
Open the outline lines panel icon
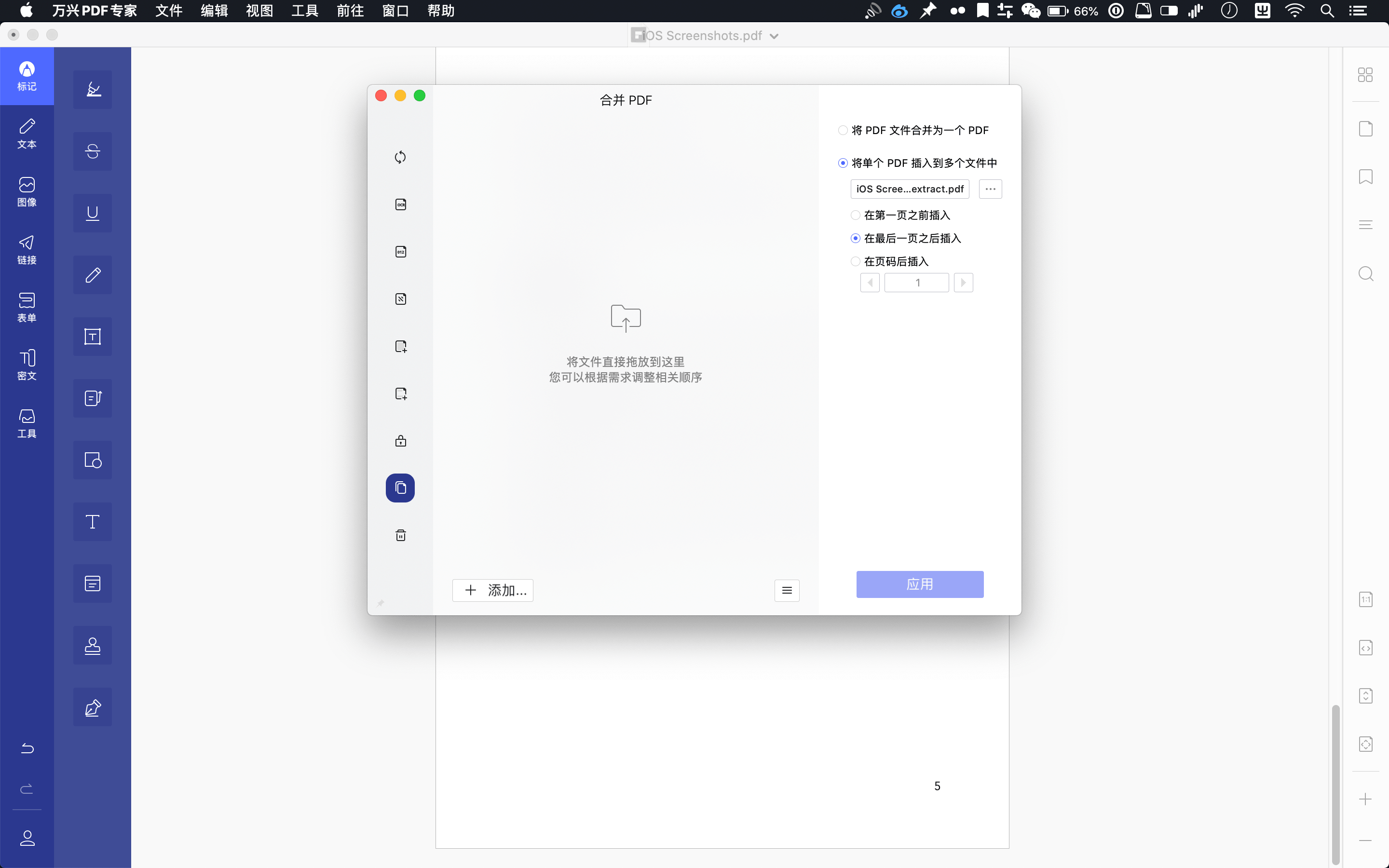(1365, 224)
